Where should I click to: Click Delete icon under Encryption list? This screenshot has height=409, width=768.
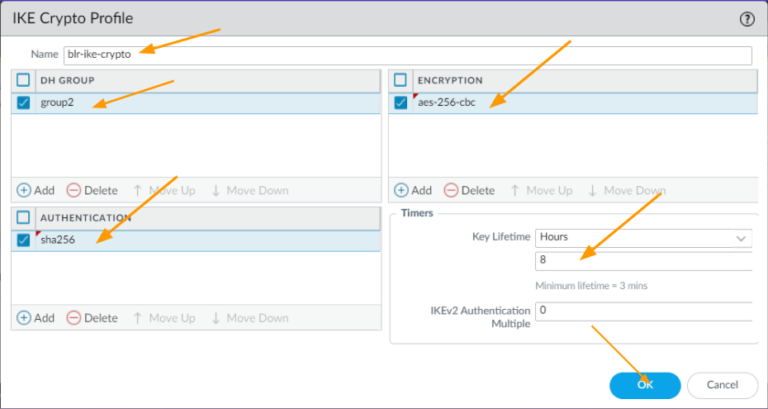pos(451,190)
